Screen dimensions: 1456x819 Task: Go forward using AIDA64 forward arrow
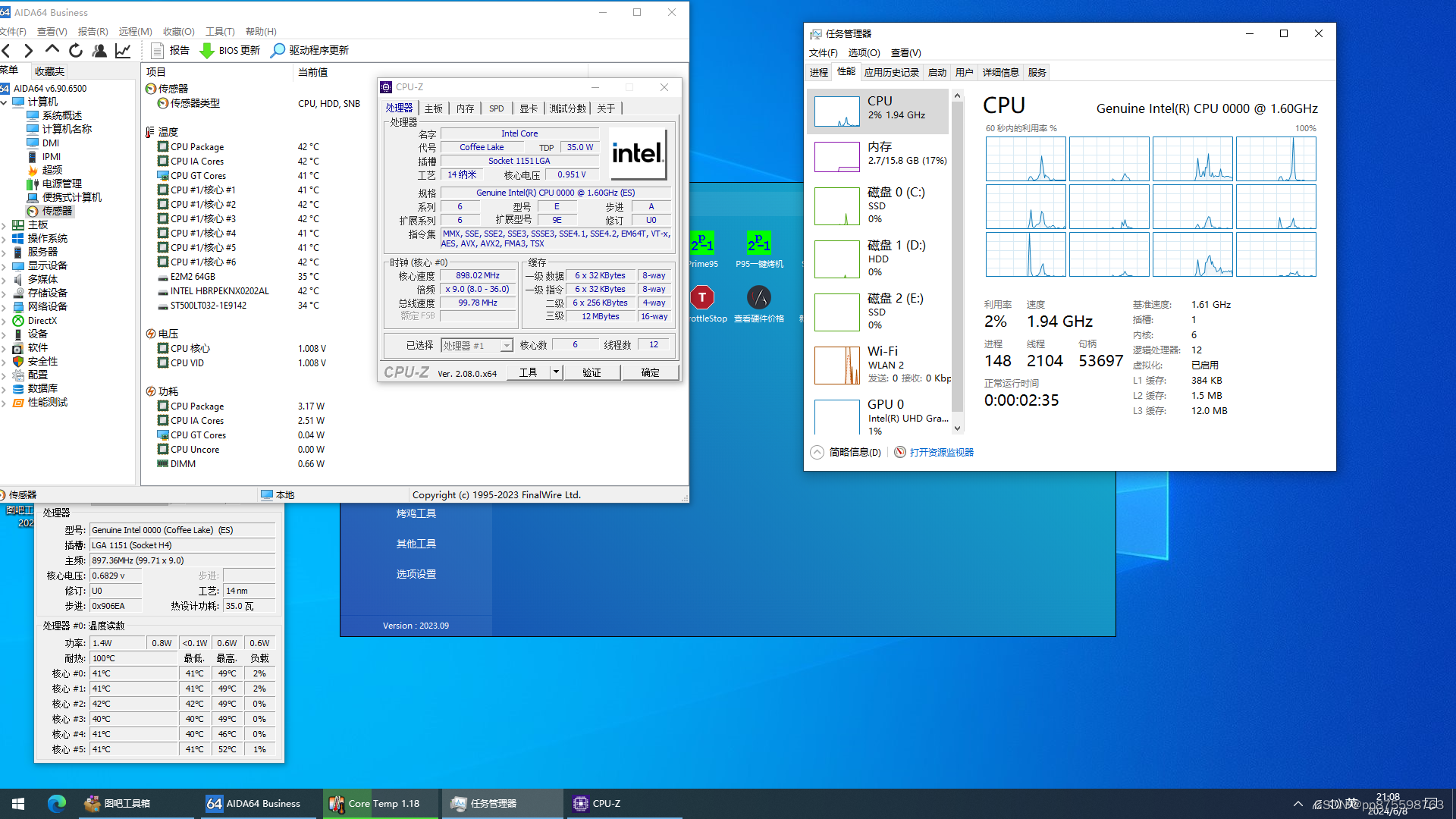coord(29,51)
